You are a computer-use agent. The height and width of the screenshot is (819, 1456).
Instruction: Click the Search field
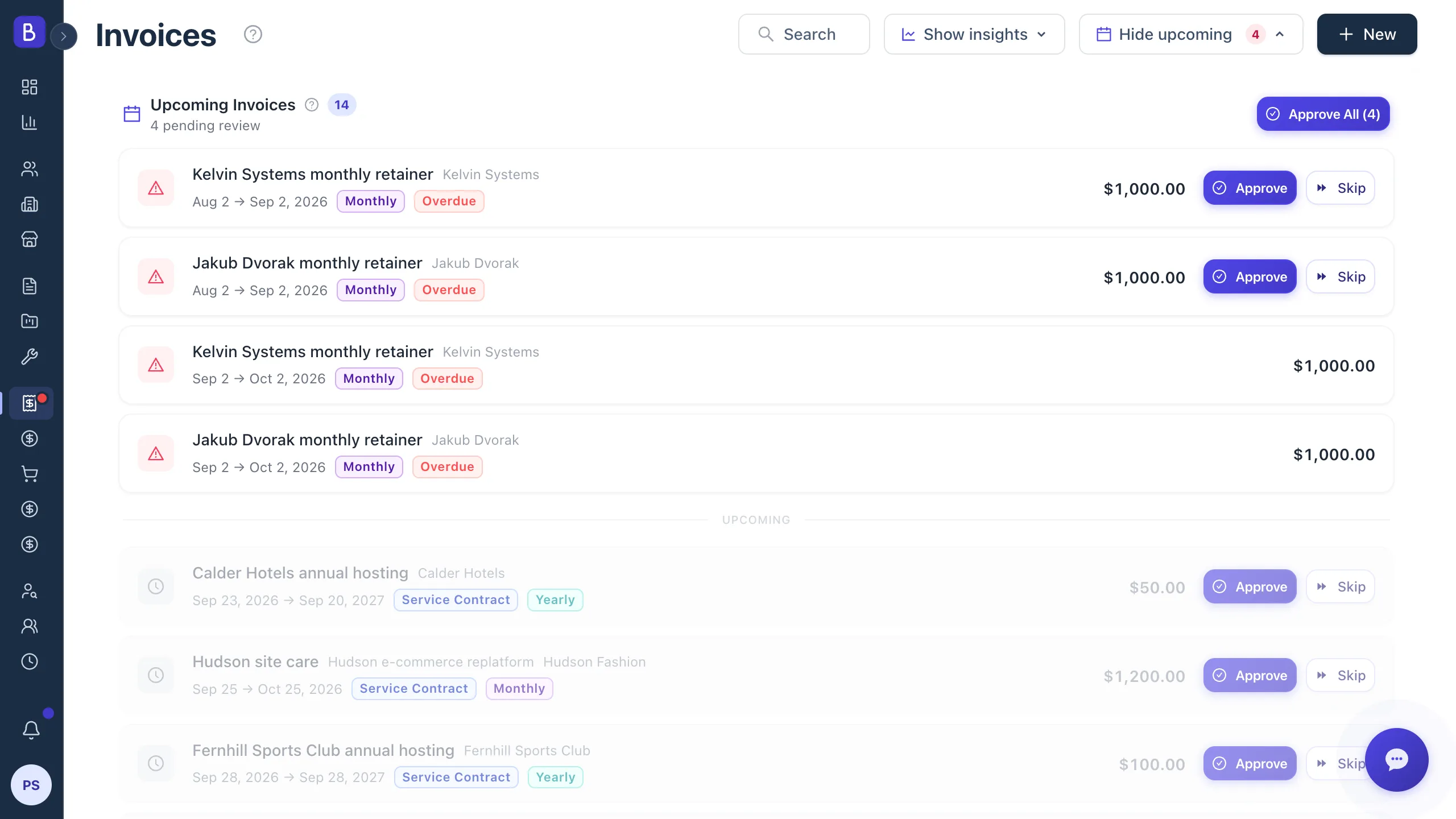[x=804, y=34]
